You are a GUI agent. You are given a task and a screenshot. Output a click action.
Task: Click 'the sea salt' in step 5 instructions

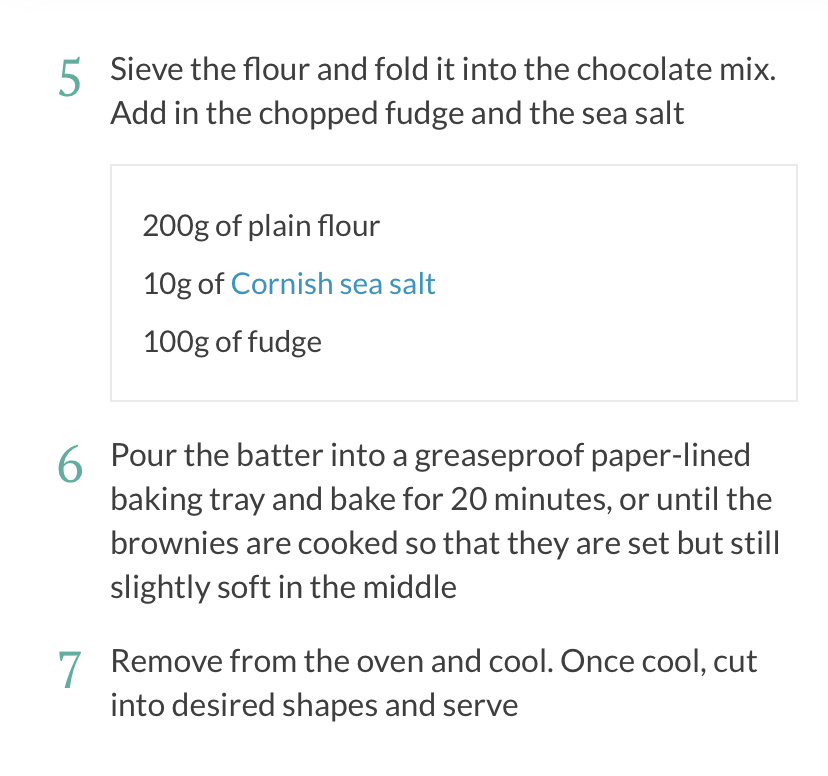click(x=607, y=113)
